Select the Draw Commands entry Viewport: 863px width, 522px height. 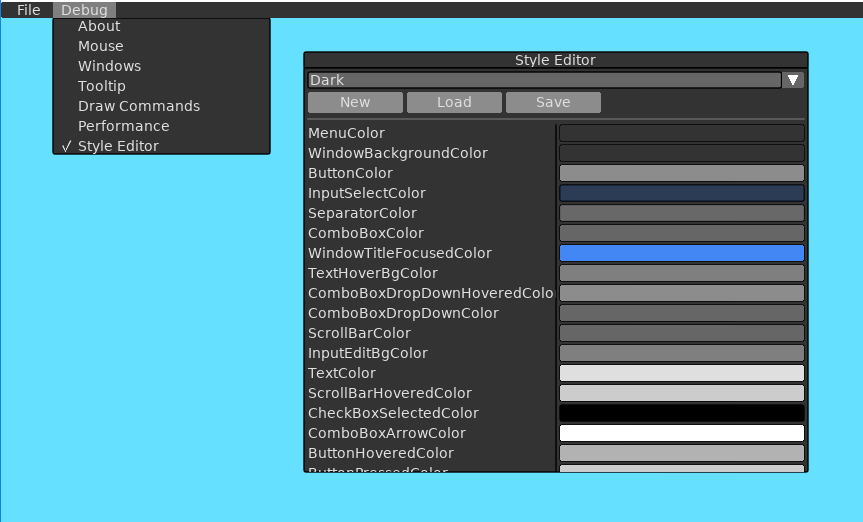[139, 106]
